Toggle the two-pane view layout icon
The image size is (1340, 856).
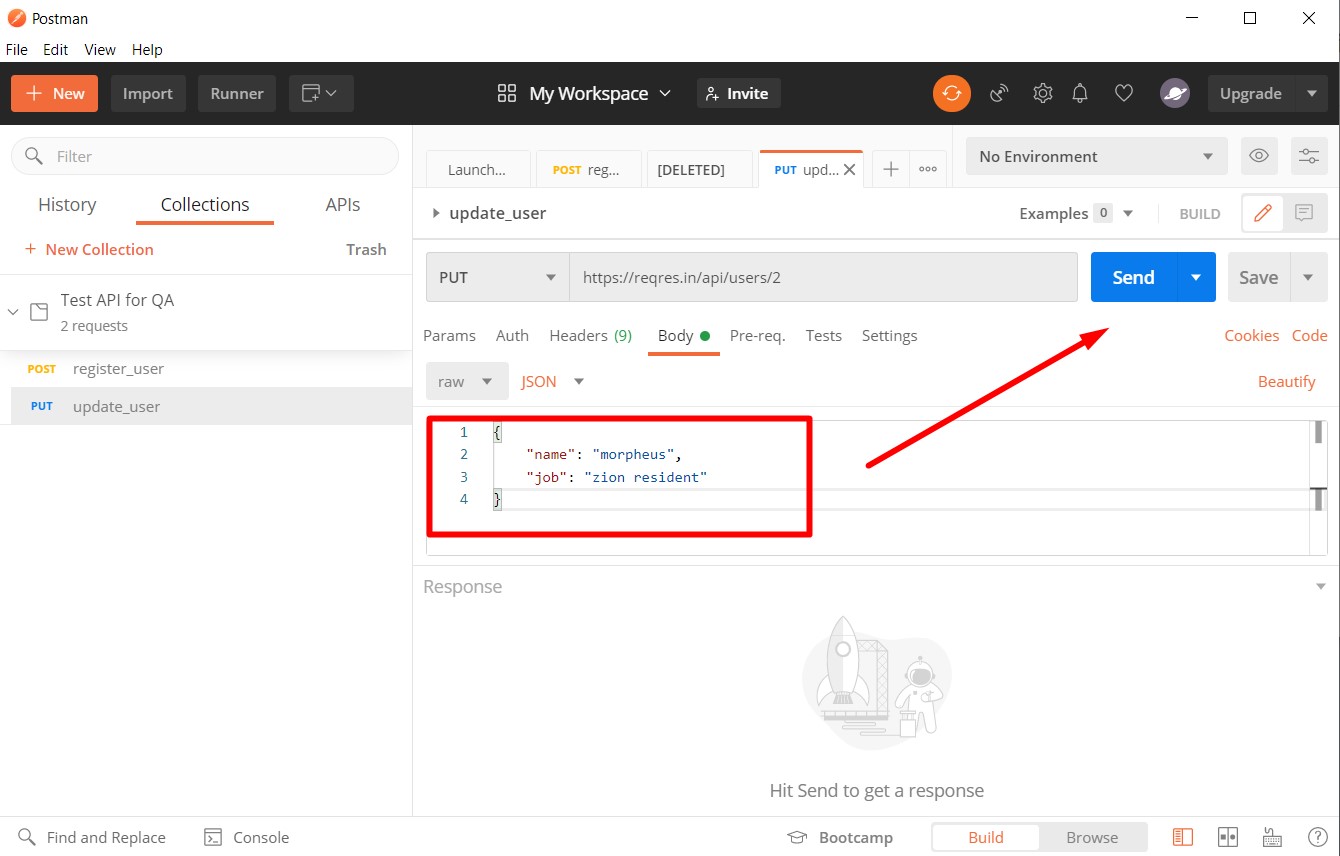[1228, 837]
